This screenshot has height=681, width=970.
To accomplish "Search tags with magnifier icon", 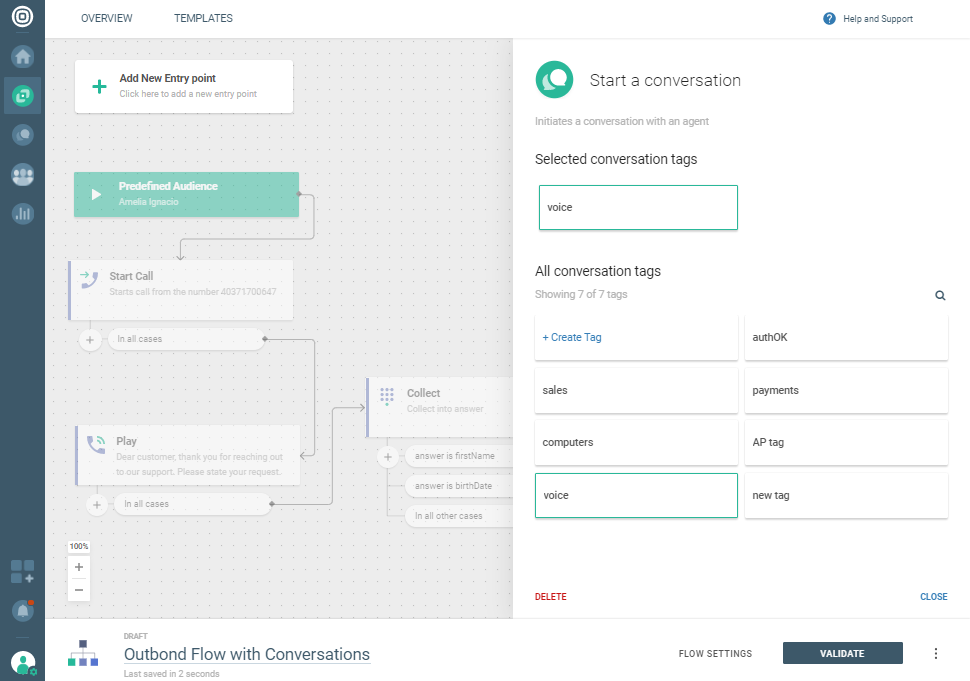I will 940,295.
